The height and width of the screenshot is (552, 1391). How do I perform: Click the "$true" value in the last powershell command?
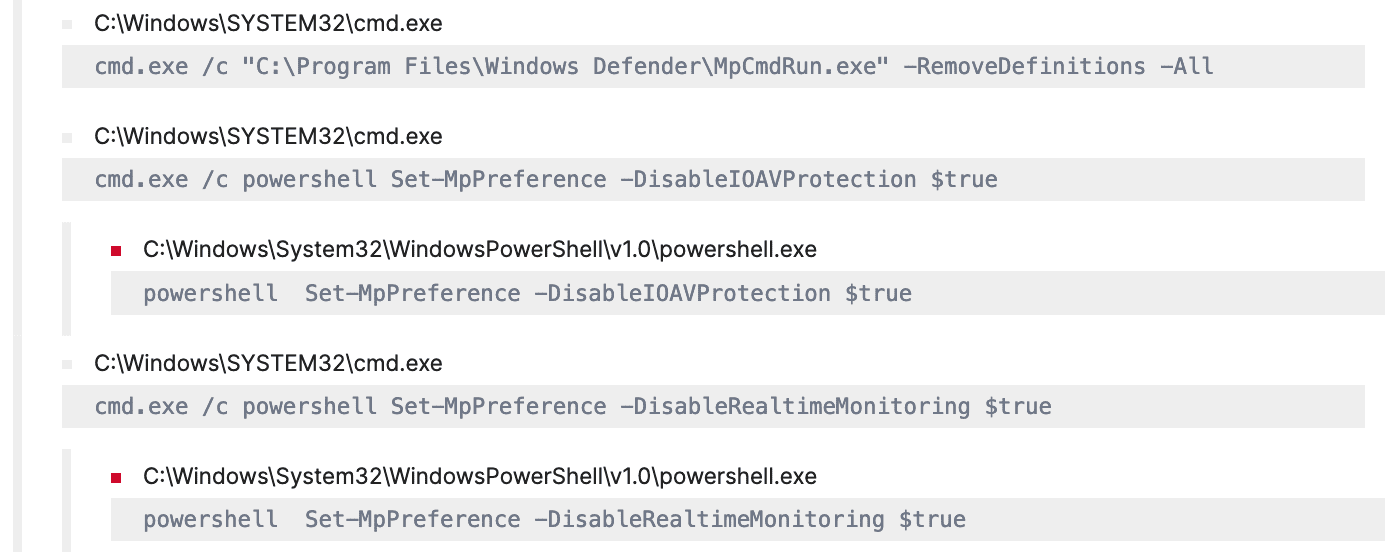tap(932, 520)
